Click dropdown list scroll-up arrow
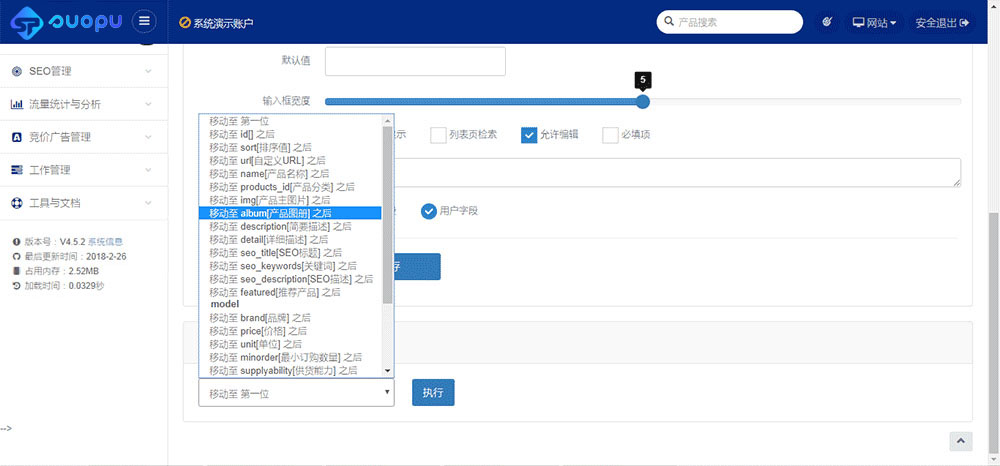This screenshot has height=466, width=1000. [x=388, y=120]
